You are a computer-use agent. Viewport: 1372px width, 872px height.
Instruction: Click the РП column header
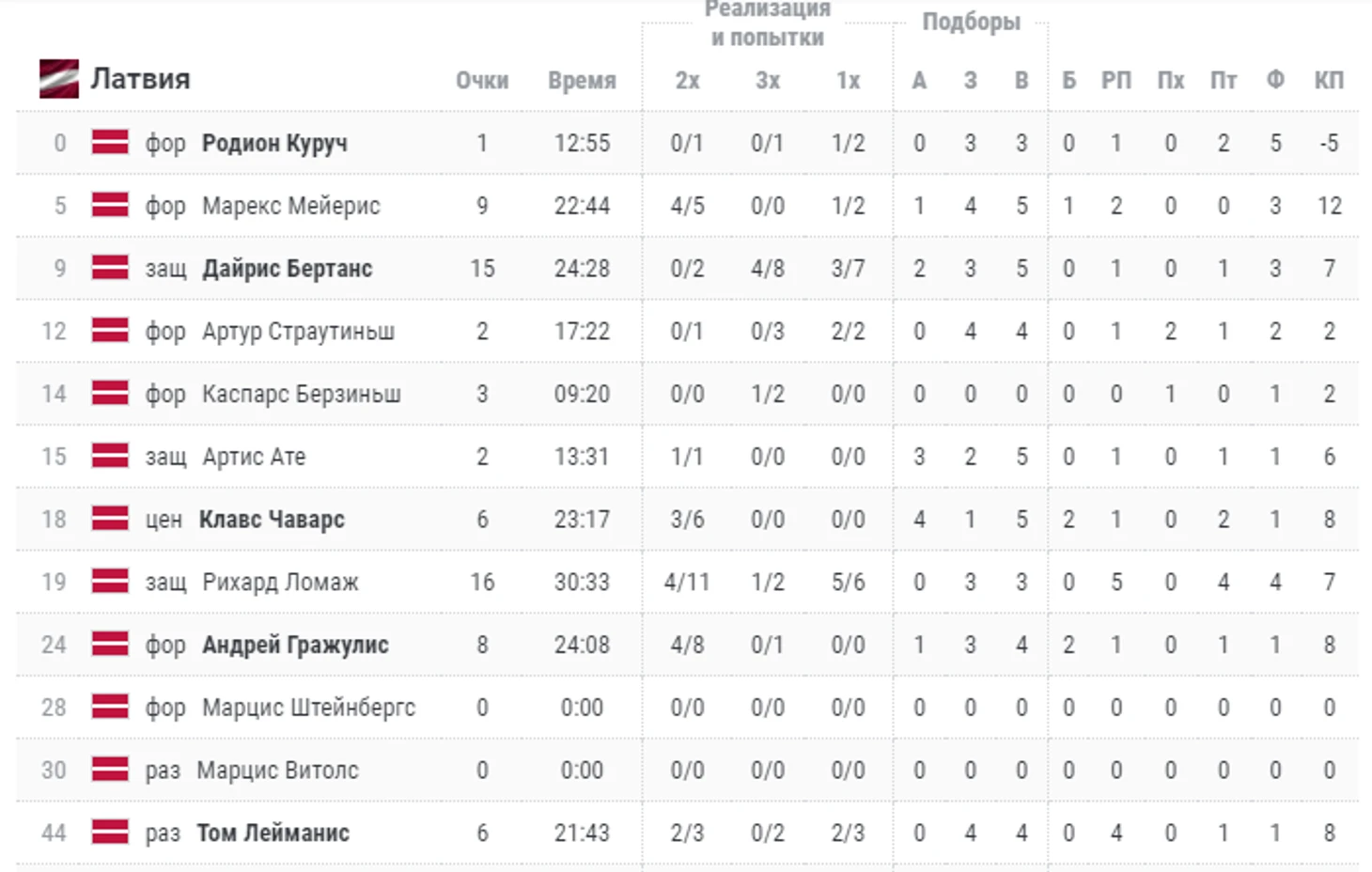pos(1116,81)
